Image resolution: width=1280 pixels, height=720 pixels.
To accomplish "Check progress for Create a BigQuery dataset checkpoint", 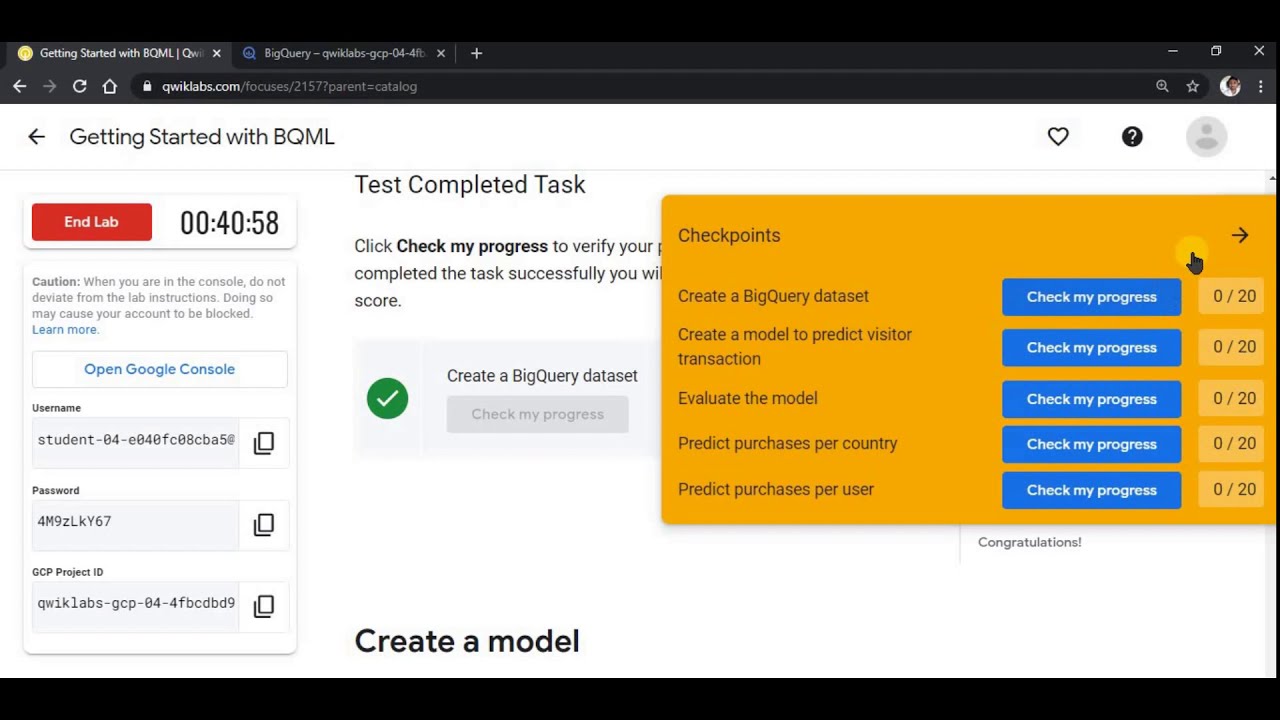I will (x=1092, y=297).
